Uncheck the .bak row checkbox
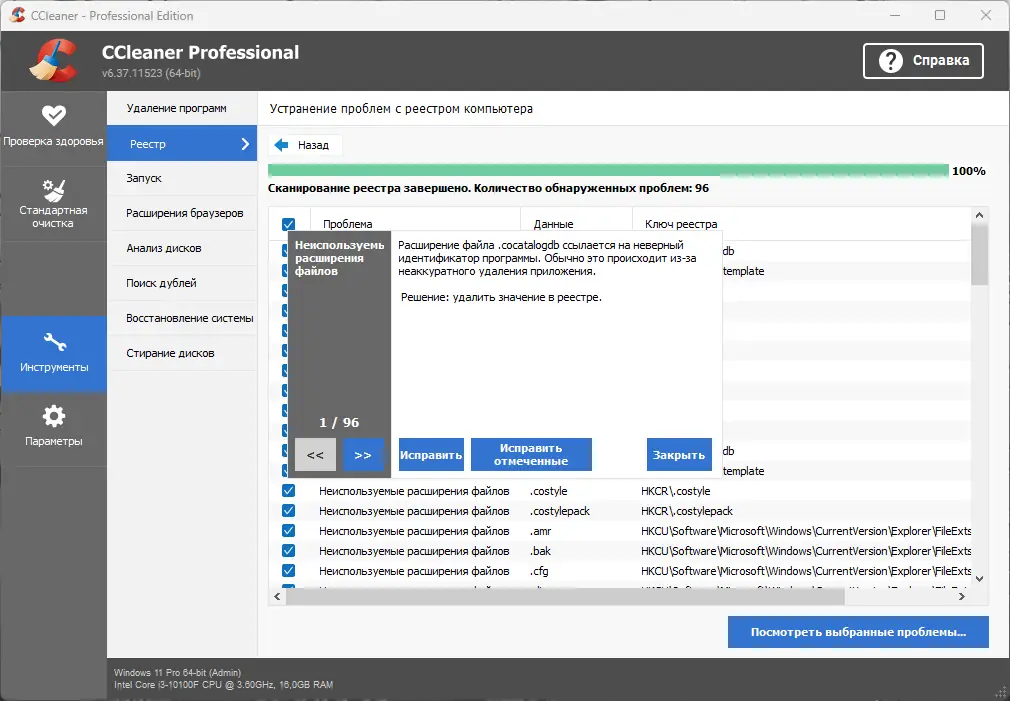1010x701 pixels. 288,551
